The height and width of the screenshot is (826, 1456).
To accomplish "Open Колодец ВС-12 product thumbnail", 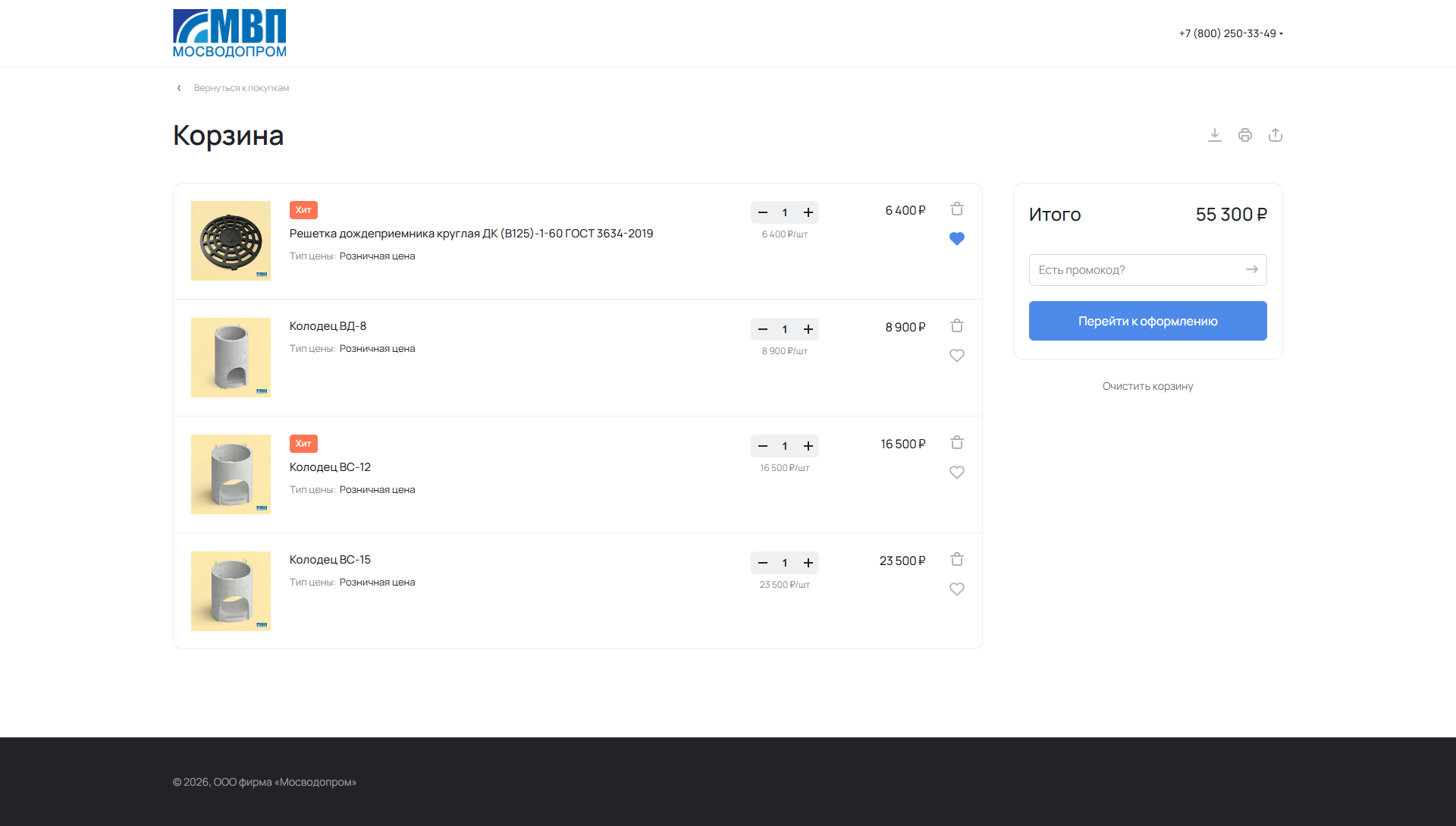I will [x=231, y=475].
